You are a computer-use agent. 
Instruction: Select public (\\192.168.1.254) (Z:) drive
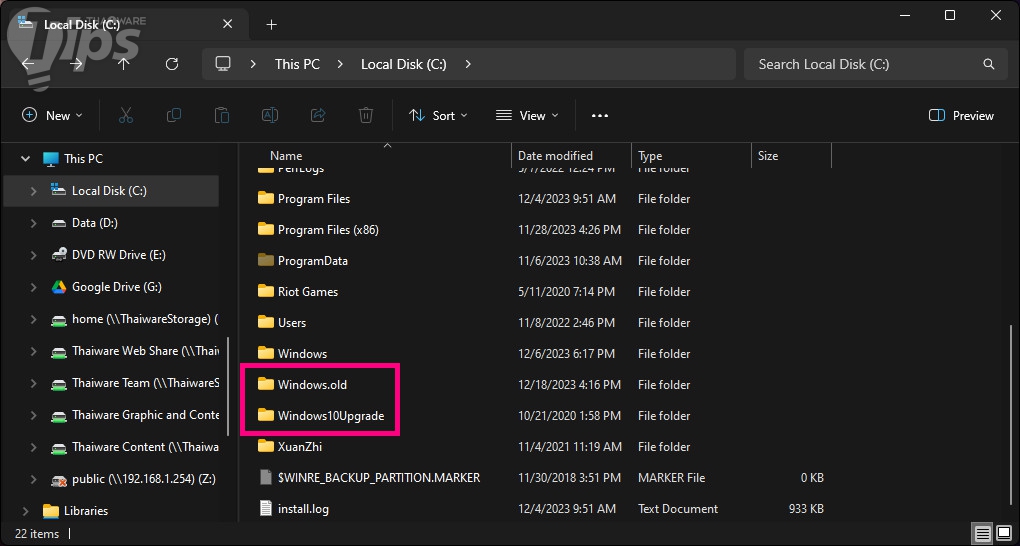point(144,479)
